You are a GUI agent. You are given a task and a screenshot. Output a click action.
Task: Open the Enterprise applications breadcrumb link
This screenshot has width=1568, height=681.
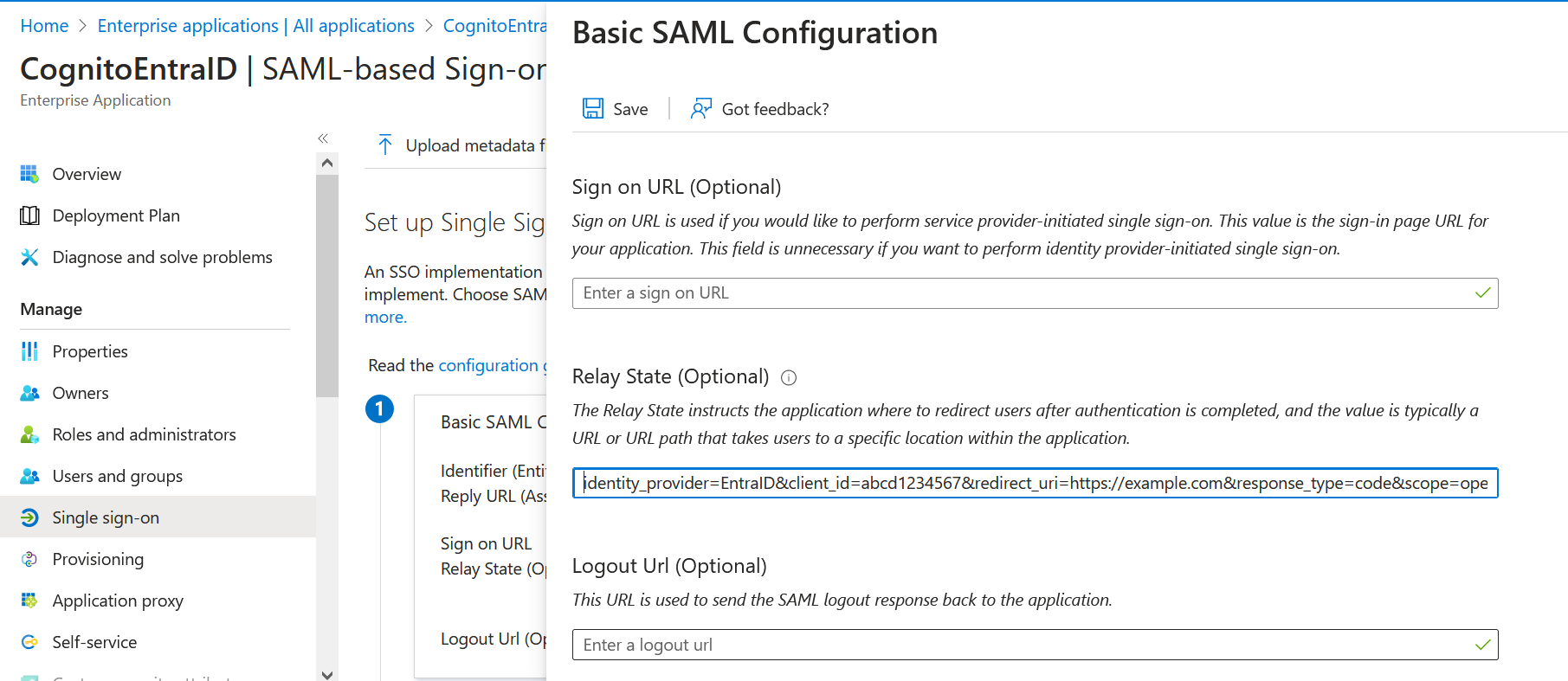click(x=255, y=25)
